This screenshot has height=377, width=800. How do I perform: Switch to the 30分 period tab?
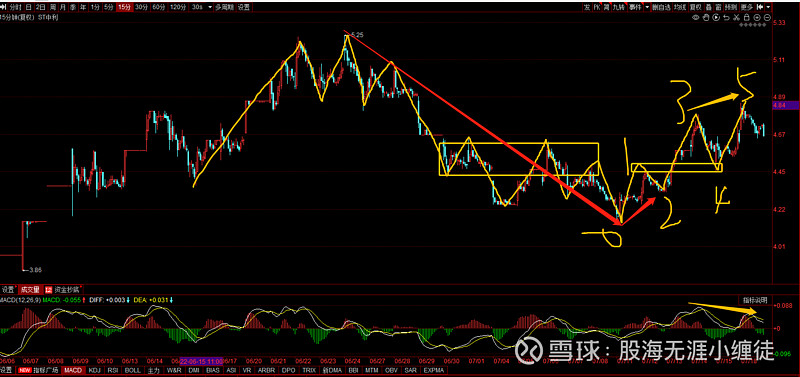point(141,7)
